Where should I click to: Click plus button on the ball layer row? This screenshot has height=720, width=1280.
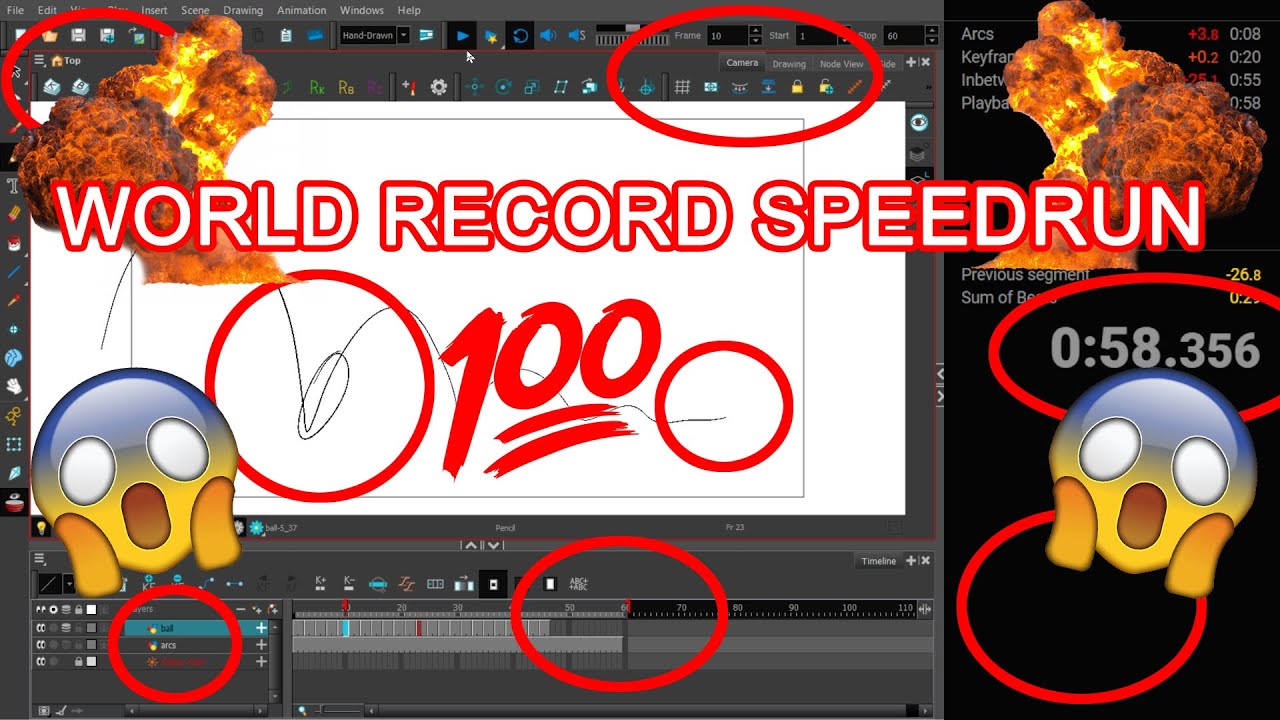click(261, 628)
